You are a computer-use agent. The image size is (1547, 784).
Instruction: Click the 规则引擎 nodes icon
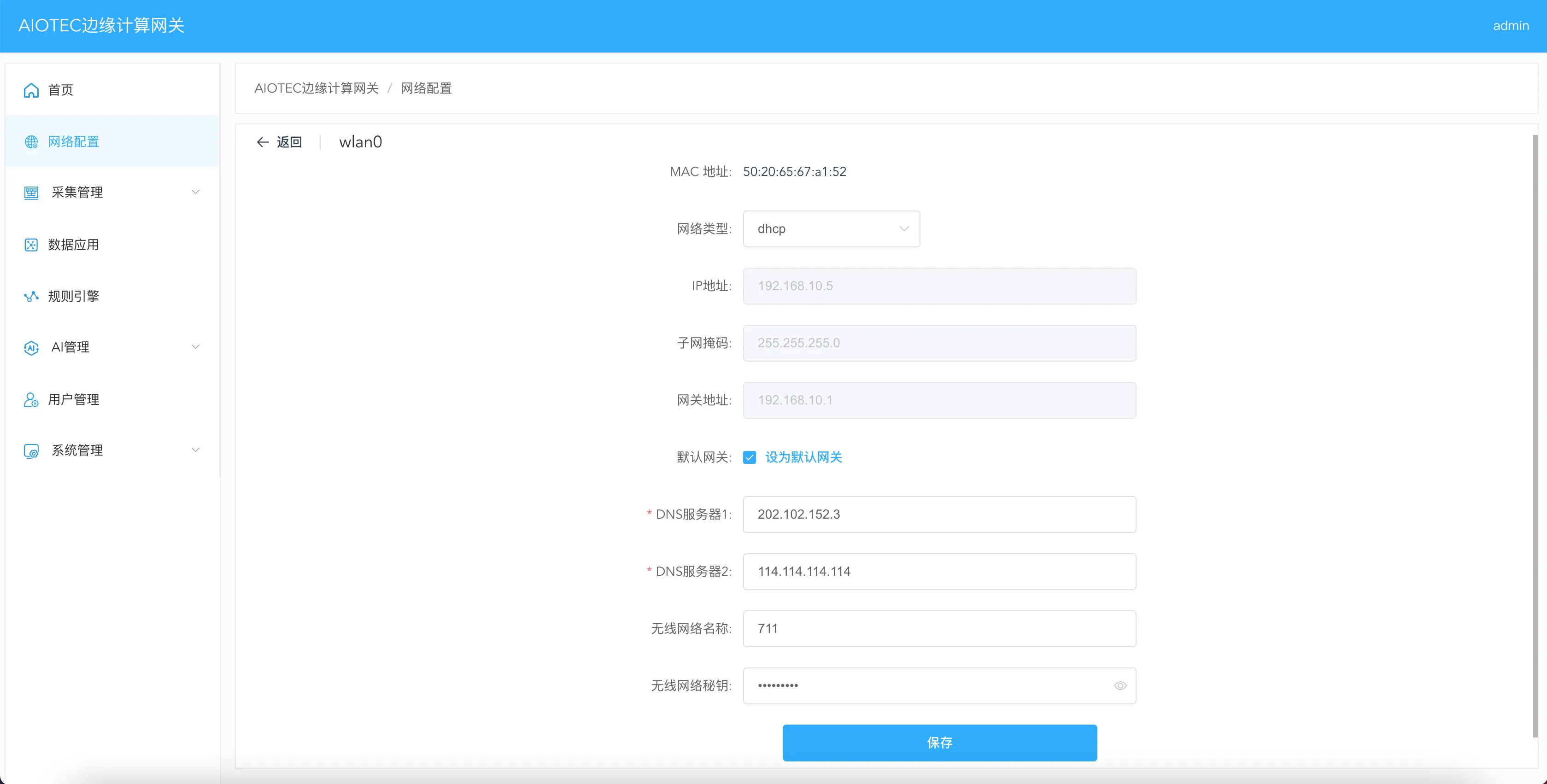tap(31, 297)
